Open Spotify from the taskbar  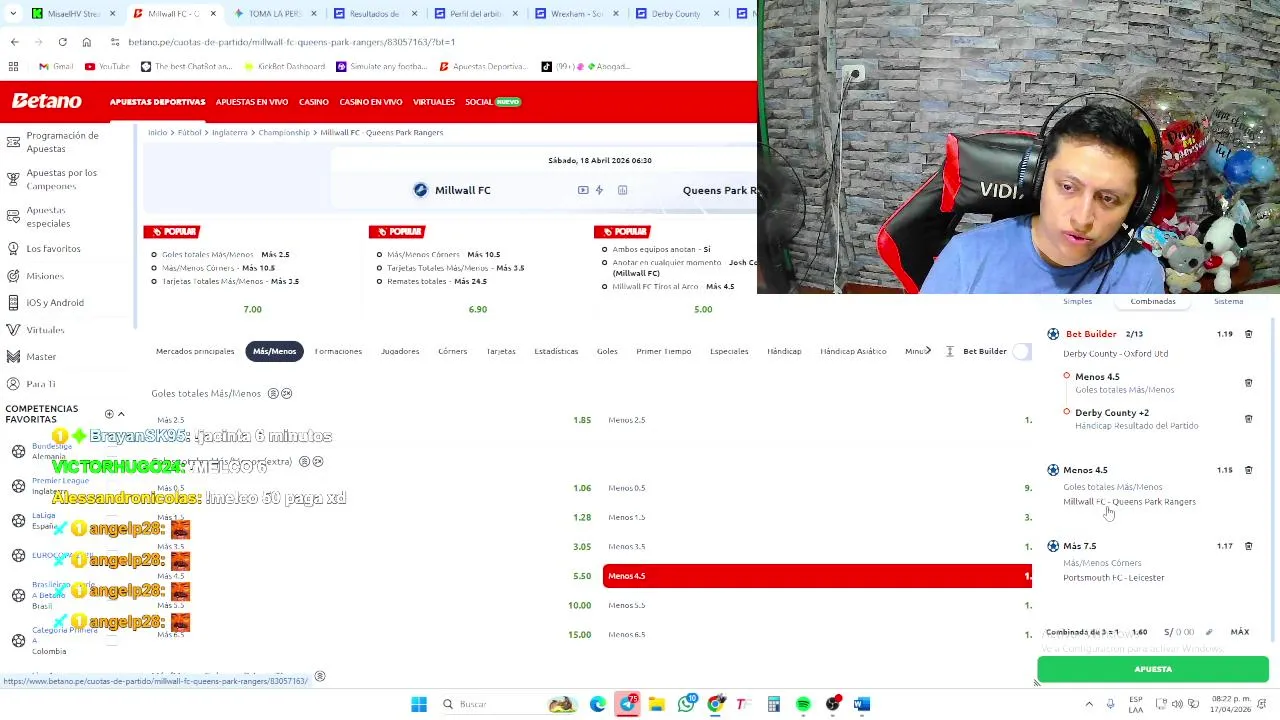point(803,704)
